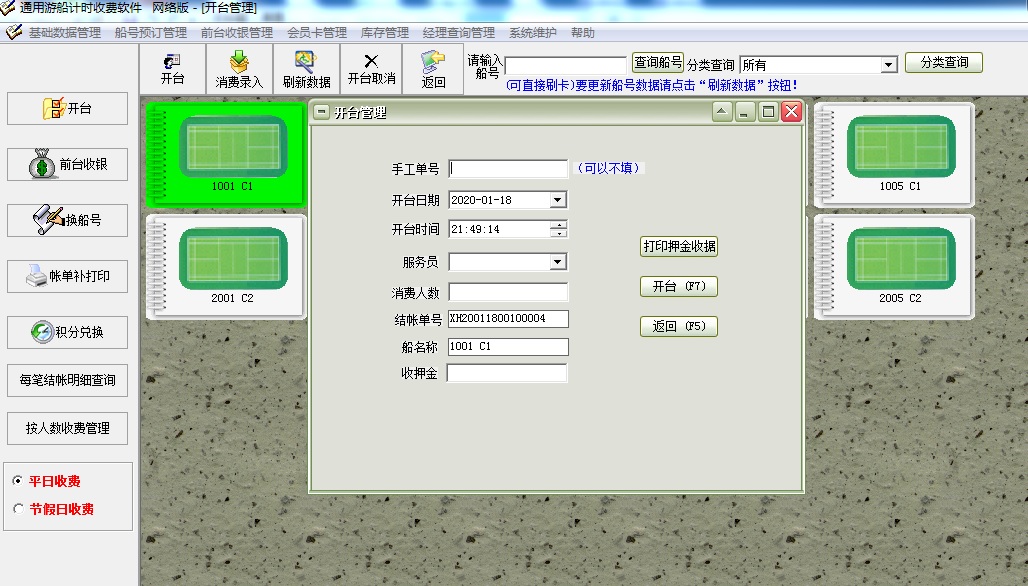Open 库存管理 menu
1028x586 pixels.
(x=384, y=33)
